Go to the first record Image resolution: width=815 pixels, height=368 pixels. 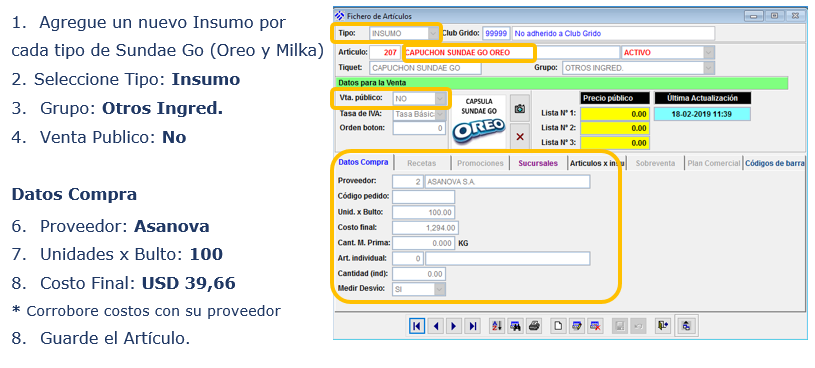(x=416, y=326)
